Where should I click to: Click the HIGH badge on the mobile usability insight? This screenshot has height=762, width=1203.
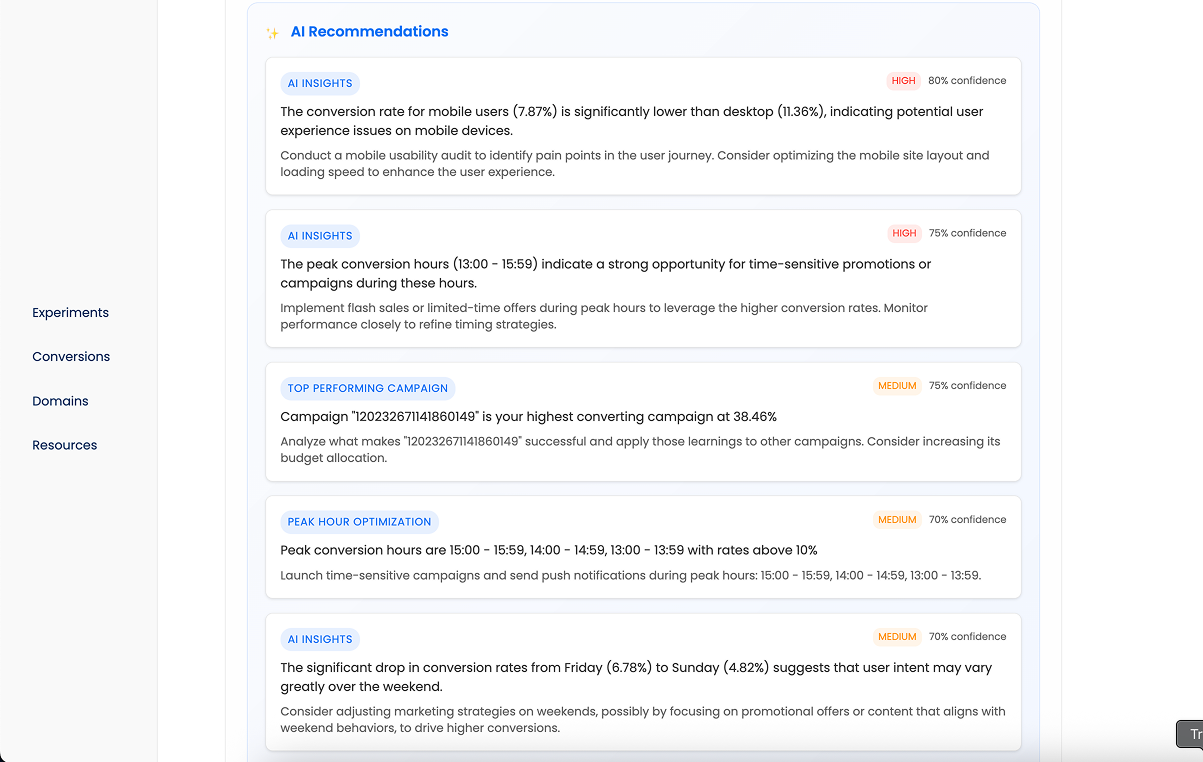(903, 80)
